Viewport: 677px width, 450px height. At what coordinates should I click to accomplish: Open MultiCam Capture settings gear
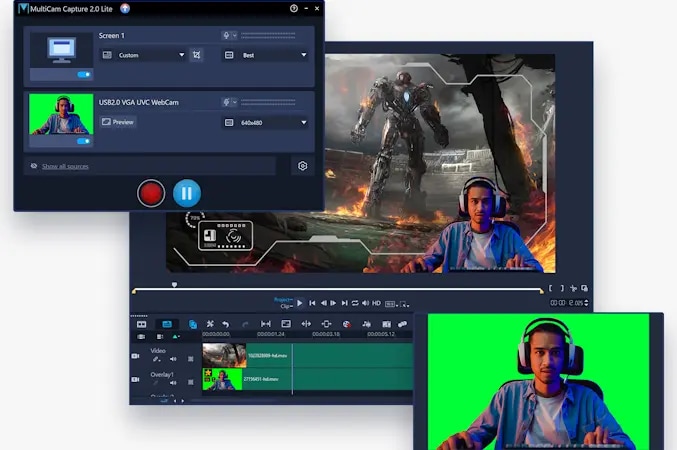click(302, 166)
